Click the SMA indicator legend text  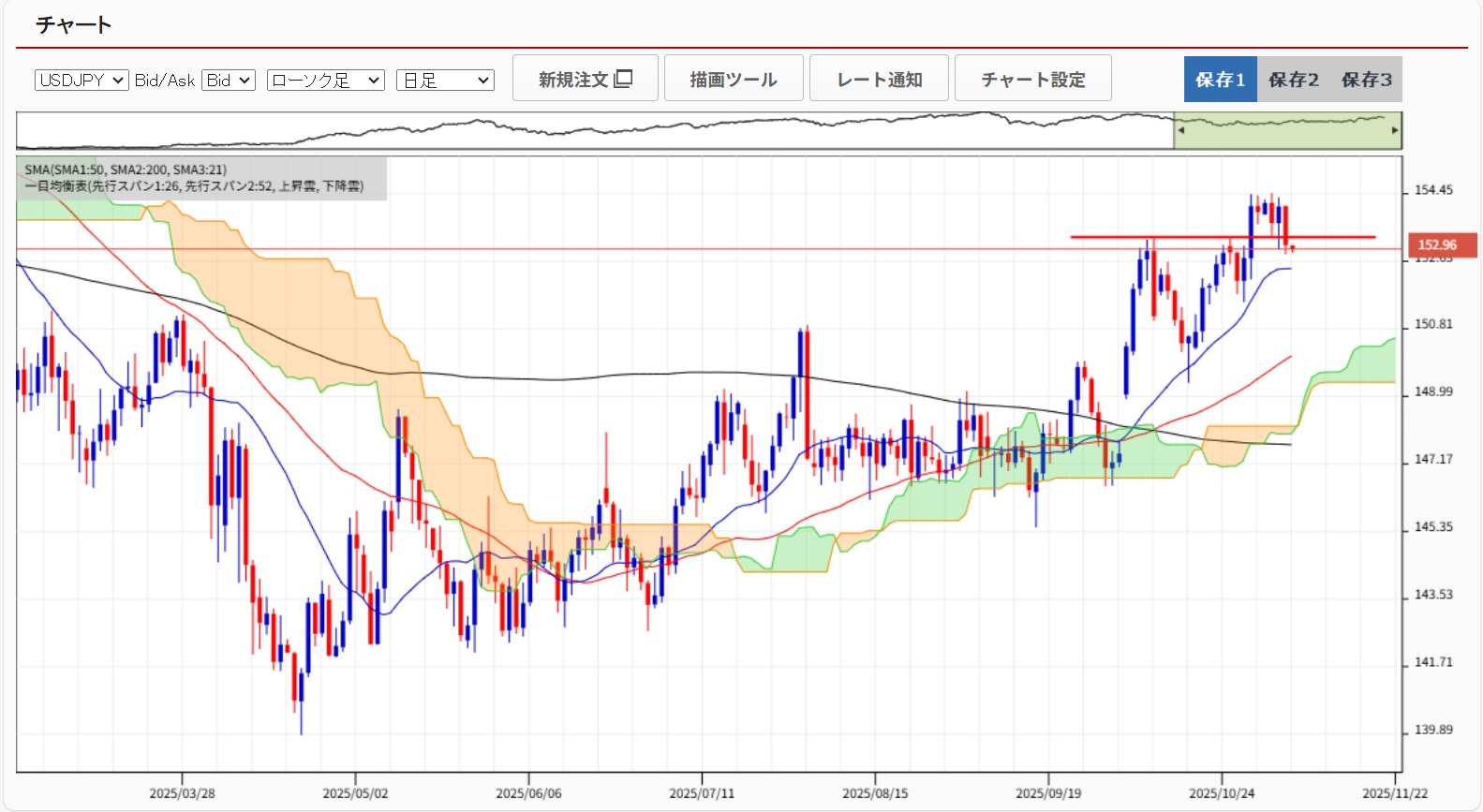click(x=126, y=170)
